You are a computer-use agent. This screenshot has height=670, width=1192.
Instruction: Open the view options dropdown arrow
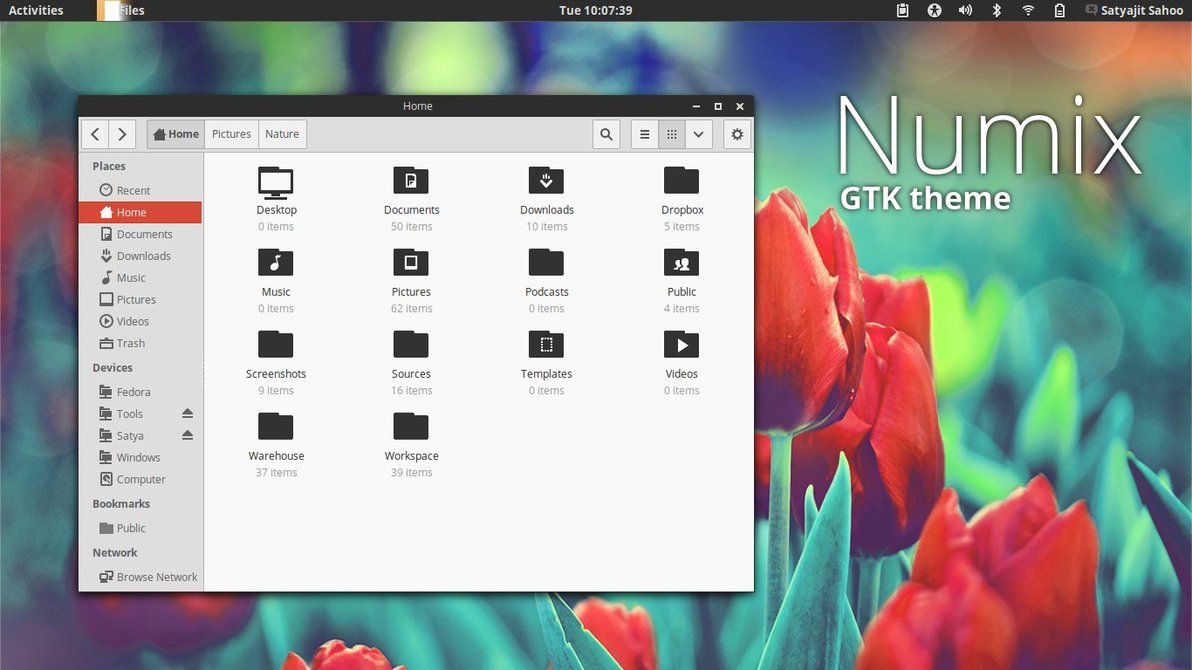point(699,135)
